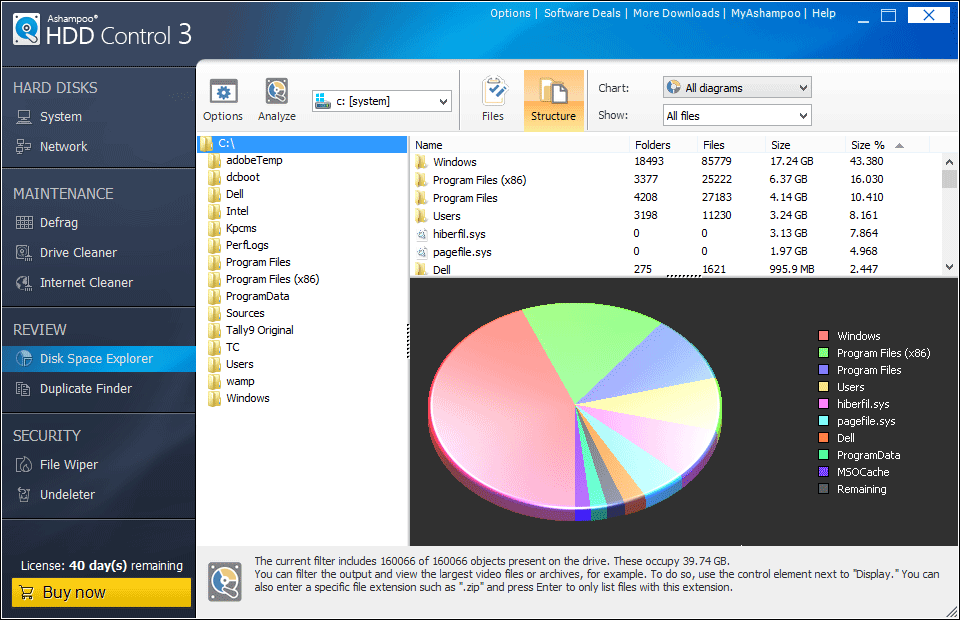Sort by the Size % column header
The image size is (960, 620).
[x=868, y=145]
